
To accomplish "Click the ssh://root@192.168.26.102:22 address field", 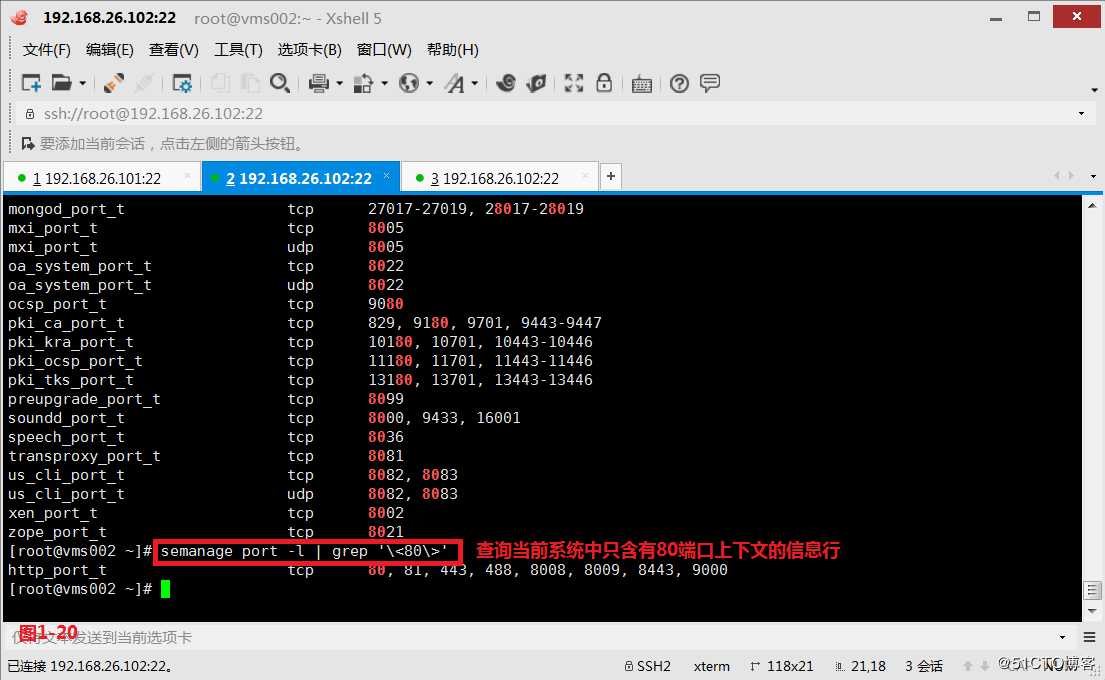I will click(550, 113).
